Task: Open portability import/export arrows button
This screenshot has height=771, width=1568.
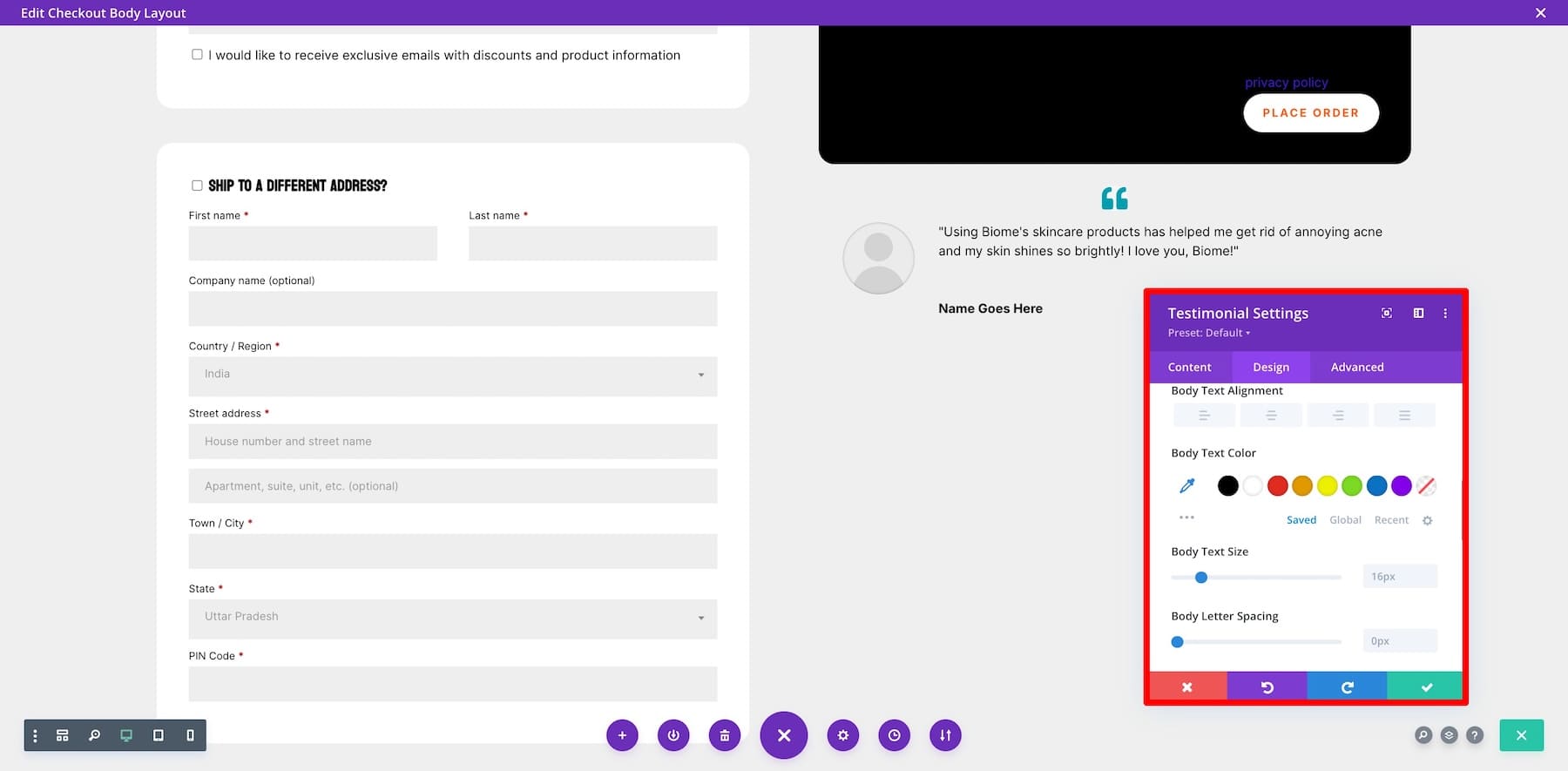Action: [x=945, y=735]
